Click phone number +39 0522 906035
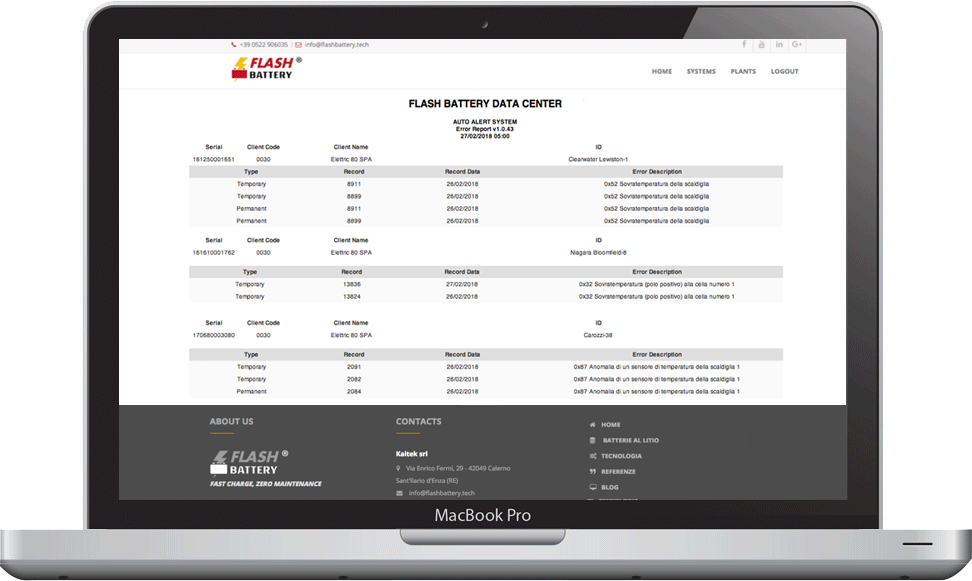The height and width of the screenshot is (581, 972). pos(264,45)
